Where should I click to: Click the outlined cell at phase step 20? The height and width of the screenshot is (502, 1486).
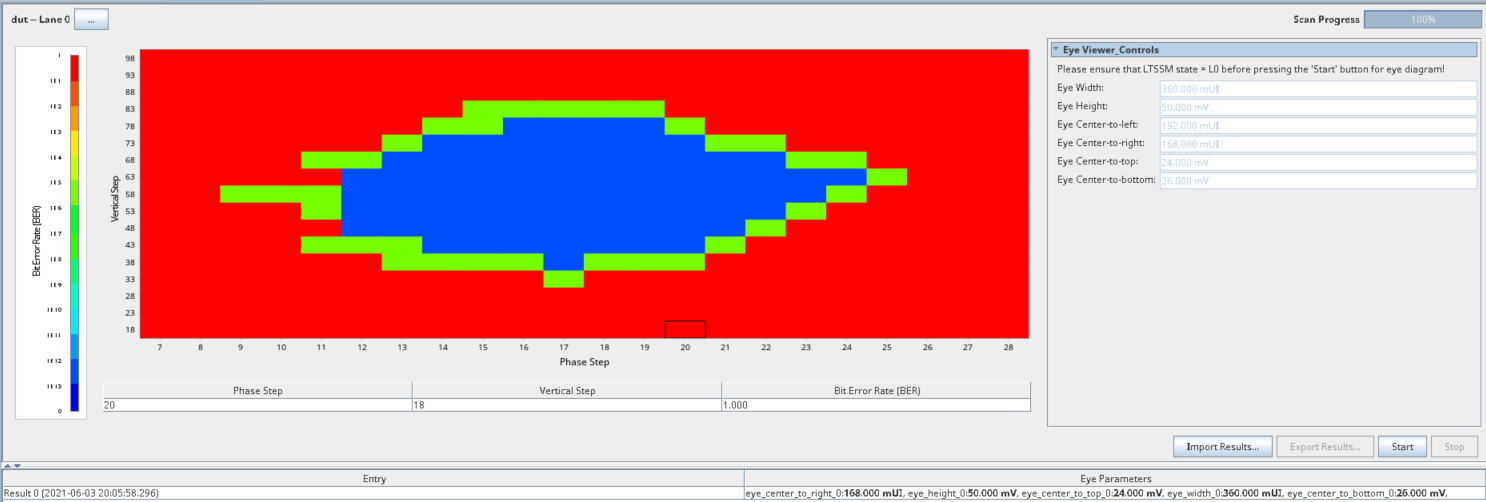coord(685,329)
